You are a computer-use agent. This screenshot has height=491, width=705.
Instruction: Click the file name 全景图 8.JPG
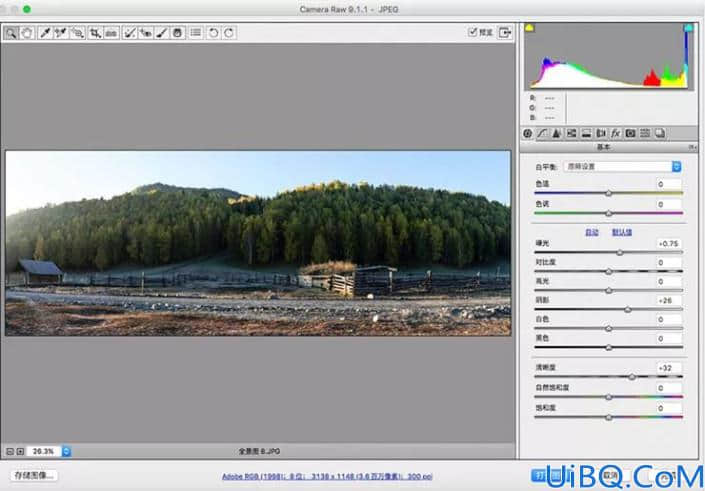point(259,451)
